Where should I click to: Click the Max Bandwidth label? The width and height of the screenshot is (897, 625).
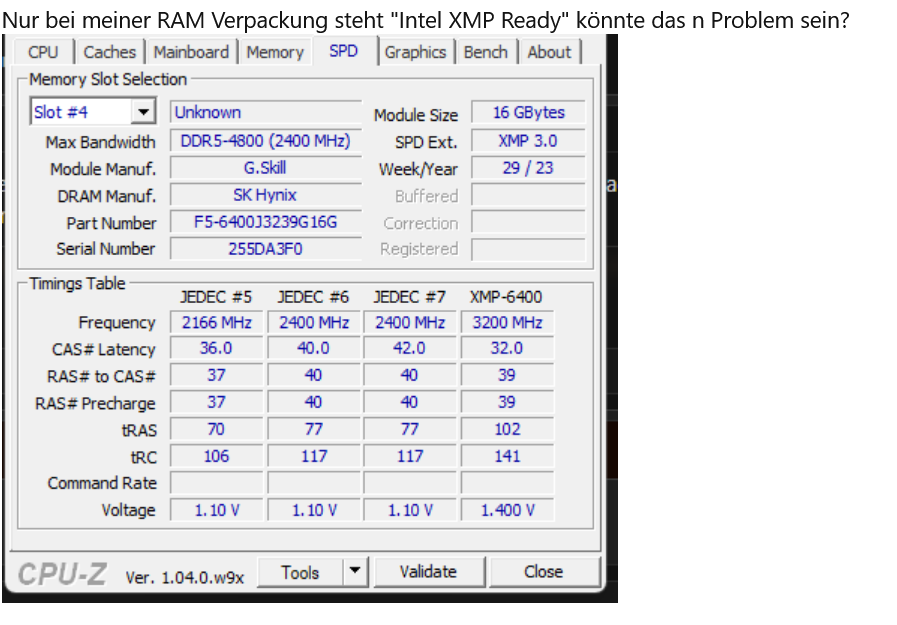click(101, 142)
